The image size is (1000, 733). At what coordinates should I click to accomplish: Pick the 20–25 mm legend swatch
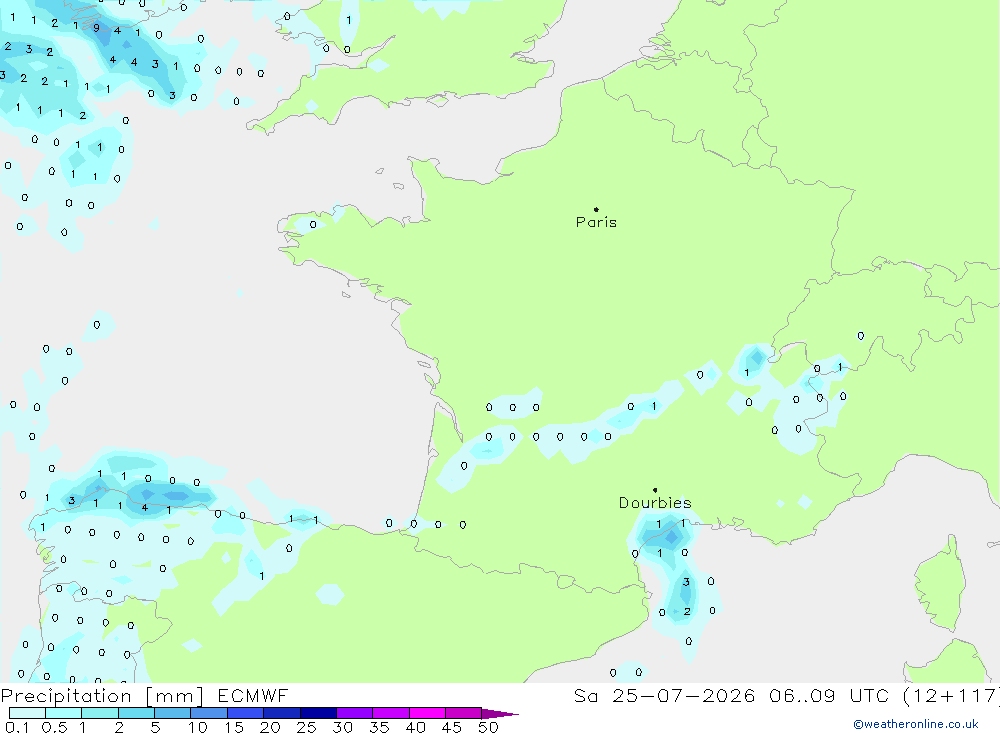(x=282, y=713)
